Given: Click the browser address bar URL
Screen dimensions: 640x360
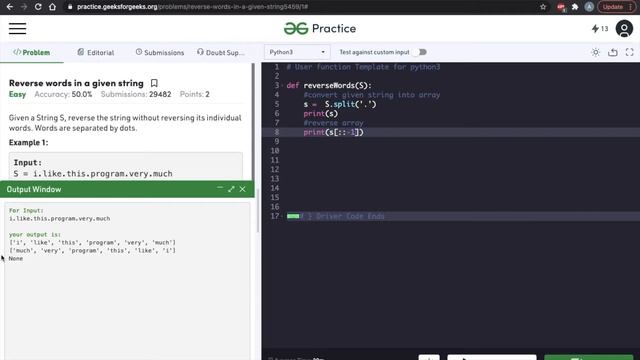Looking at the screenshot, I should tap(192, 7).
